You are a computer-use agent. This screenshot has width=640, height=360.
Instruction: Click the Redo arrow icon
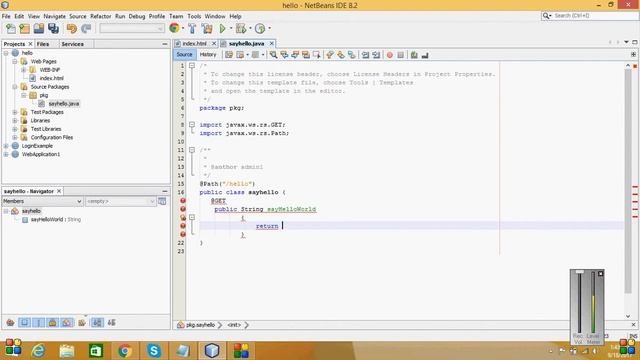tap(86, 29)
